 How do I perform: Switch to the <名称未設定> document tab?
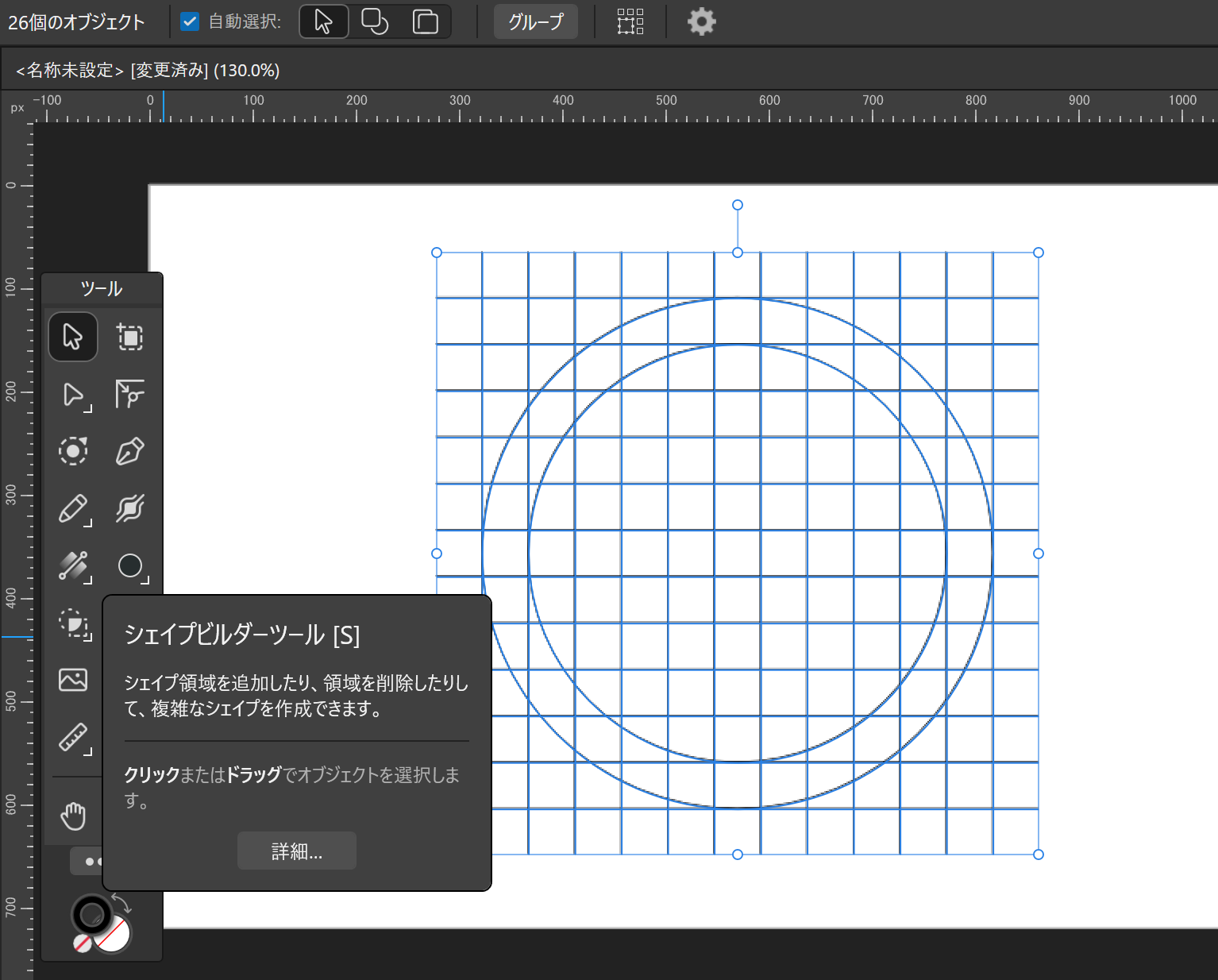click(x=148, y=71)
